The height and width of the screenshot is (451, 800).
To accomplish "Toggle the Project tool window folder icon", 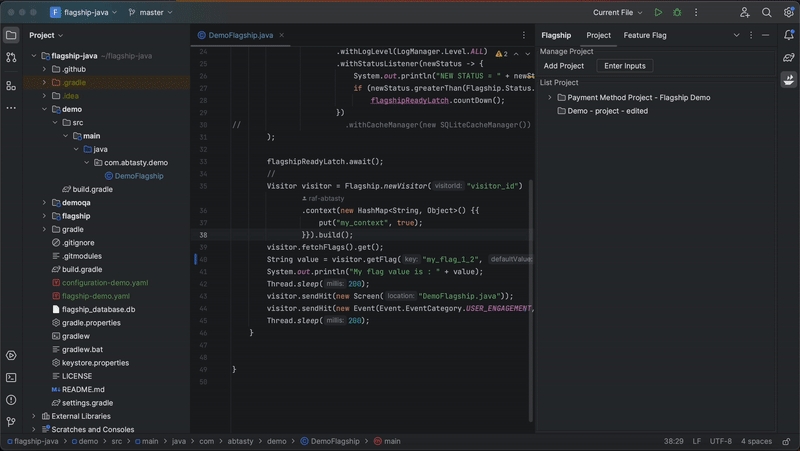I will 11,35.
